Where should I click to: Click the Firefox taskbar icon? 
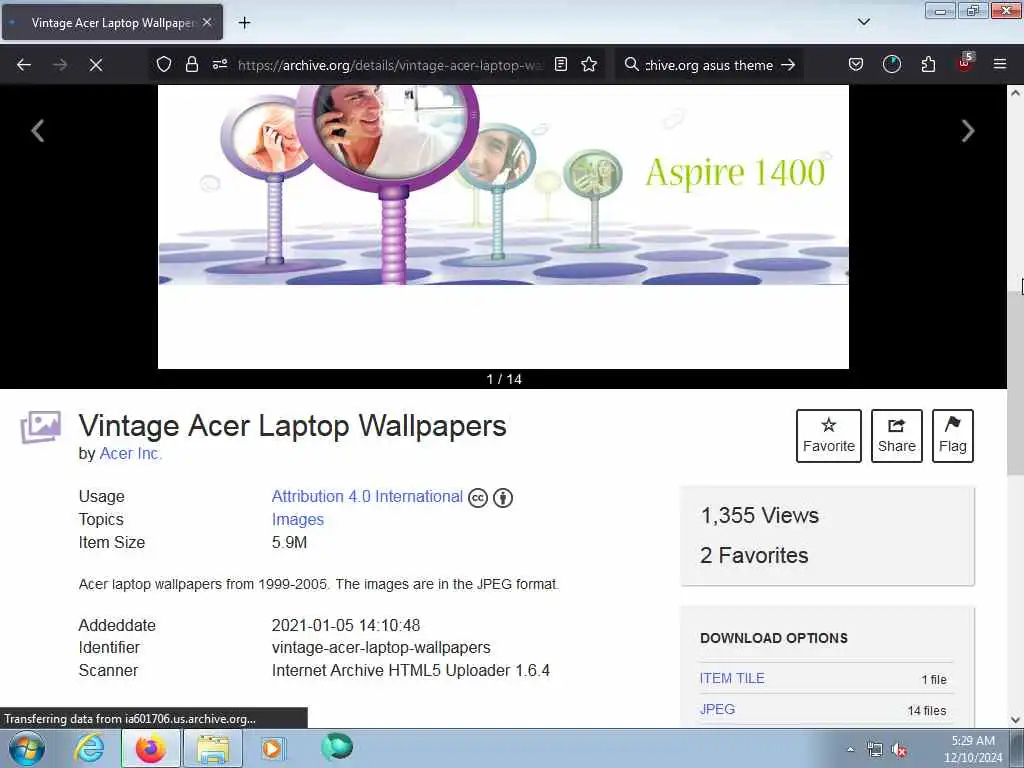click(150, 748)
